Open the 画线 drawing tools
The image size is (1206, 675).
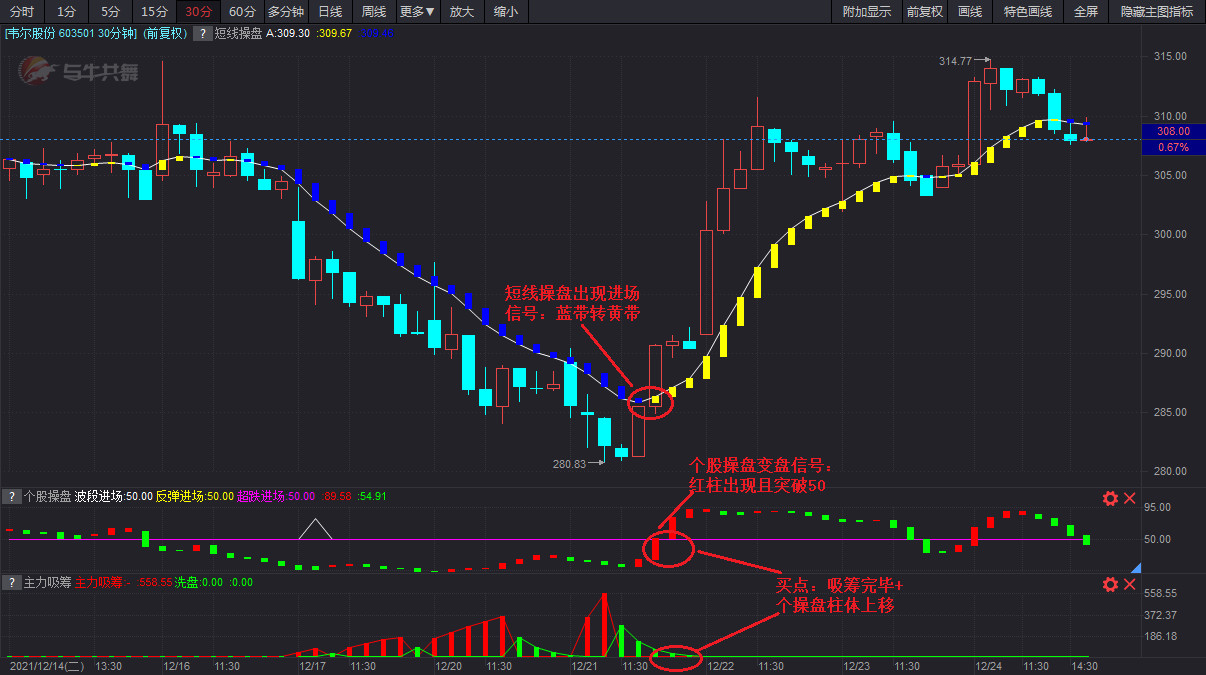(970, 12)
